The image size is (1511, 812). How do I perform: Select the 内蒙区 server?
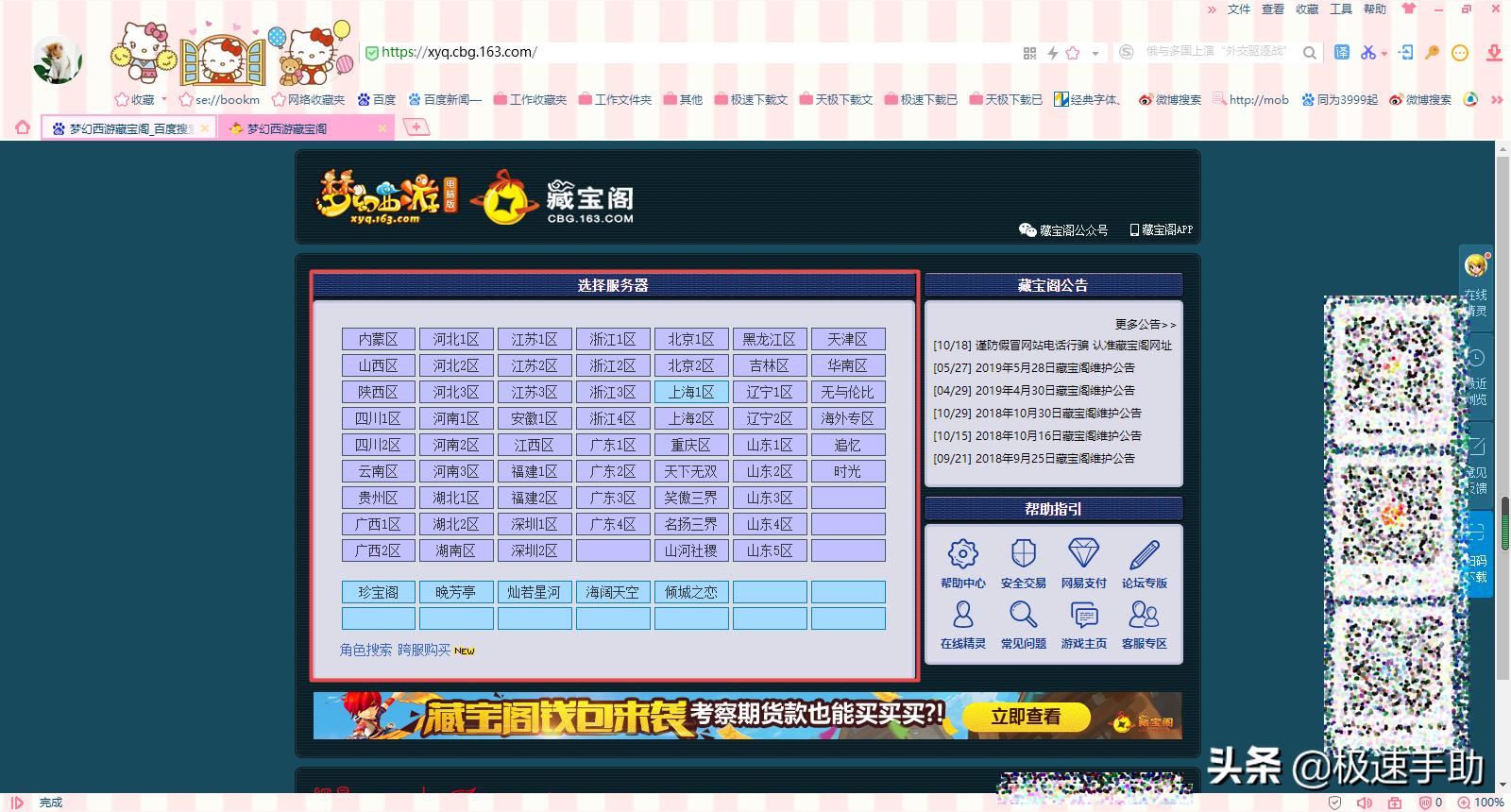coord(378,339)
